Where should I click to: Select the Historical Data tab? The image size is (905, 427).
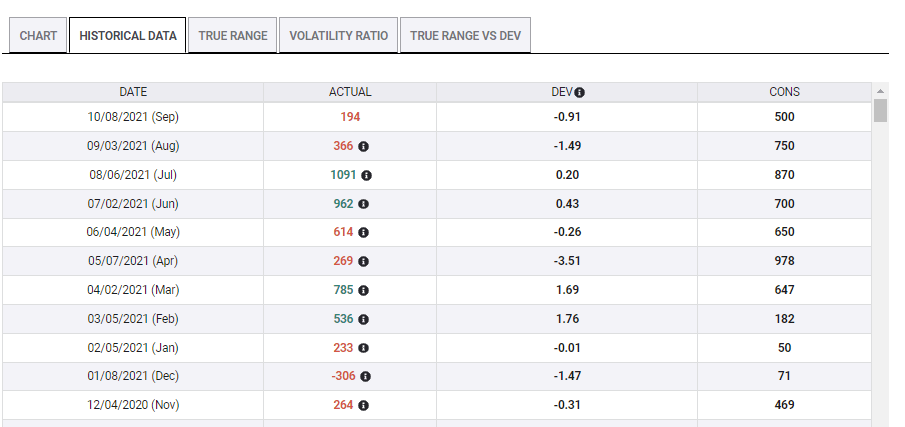click(127, 36)
